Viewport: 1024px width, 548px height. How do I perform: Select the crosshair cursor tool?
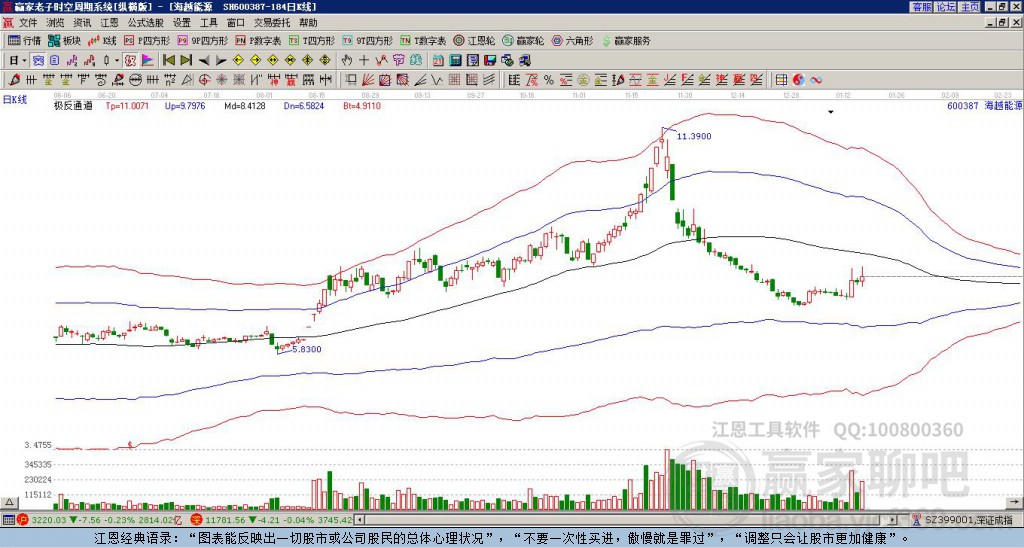pyautogui.click(x=363, y=60)
